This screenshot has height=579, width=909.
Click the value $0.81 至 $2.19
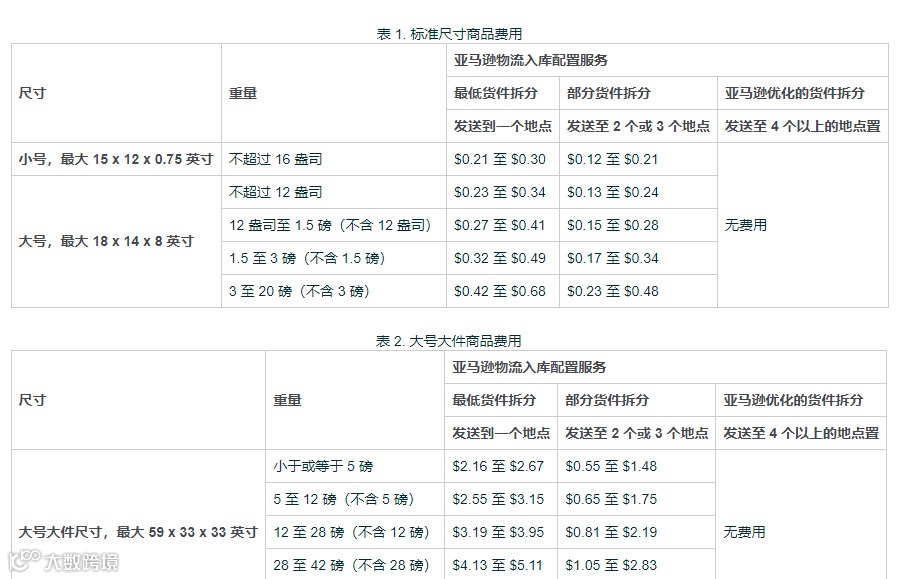pos(611,533)
